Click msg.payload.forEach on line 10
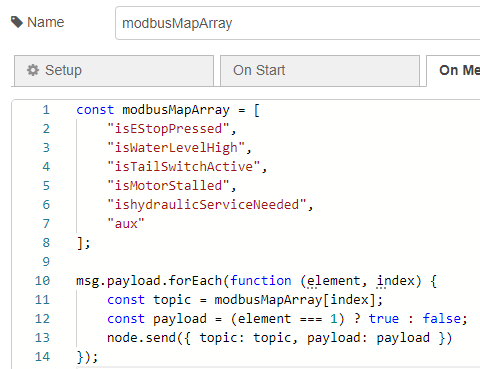This screenshot has height=369, width=480. (x=149, y=281)
